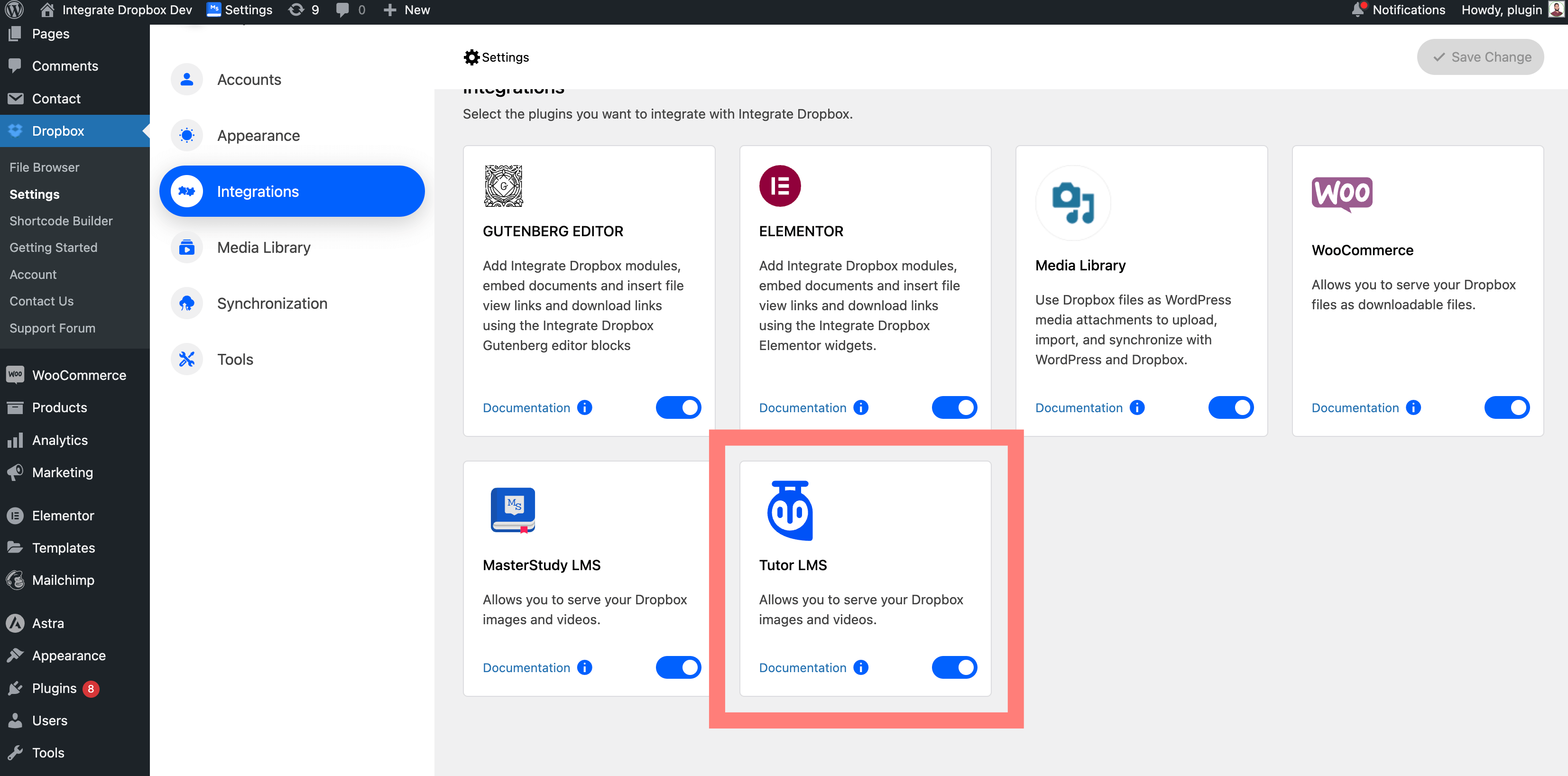Open WooCommerce in admin menu

pyautogui.click(x=75, y=375)
